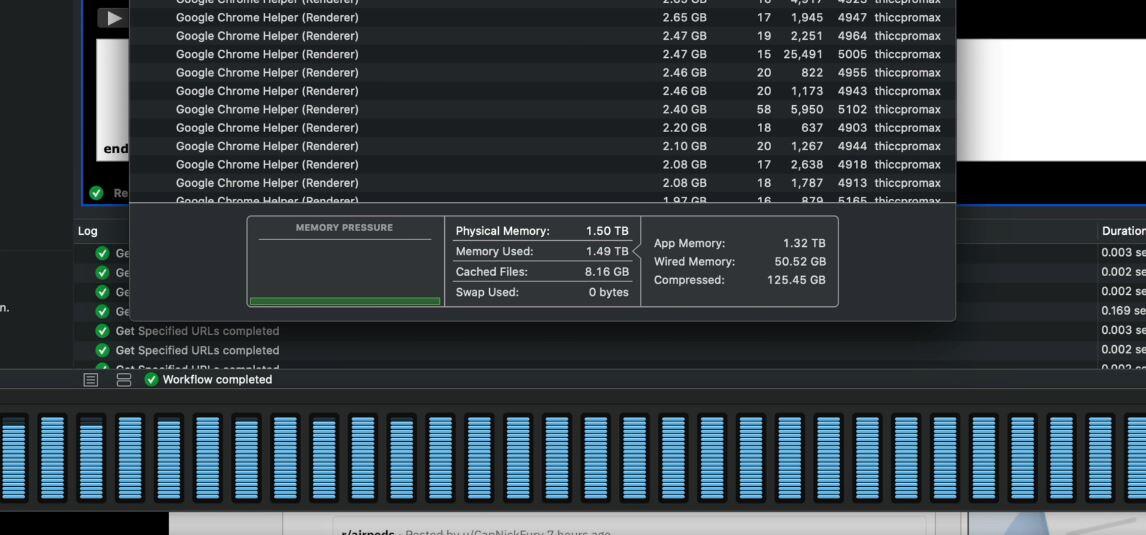Click the Memory Used row showing 1.49 TB
1146x535 pixels.
pyautogui.click(x=542, y=252)
